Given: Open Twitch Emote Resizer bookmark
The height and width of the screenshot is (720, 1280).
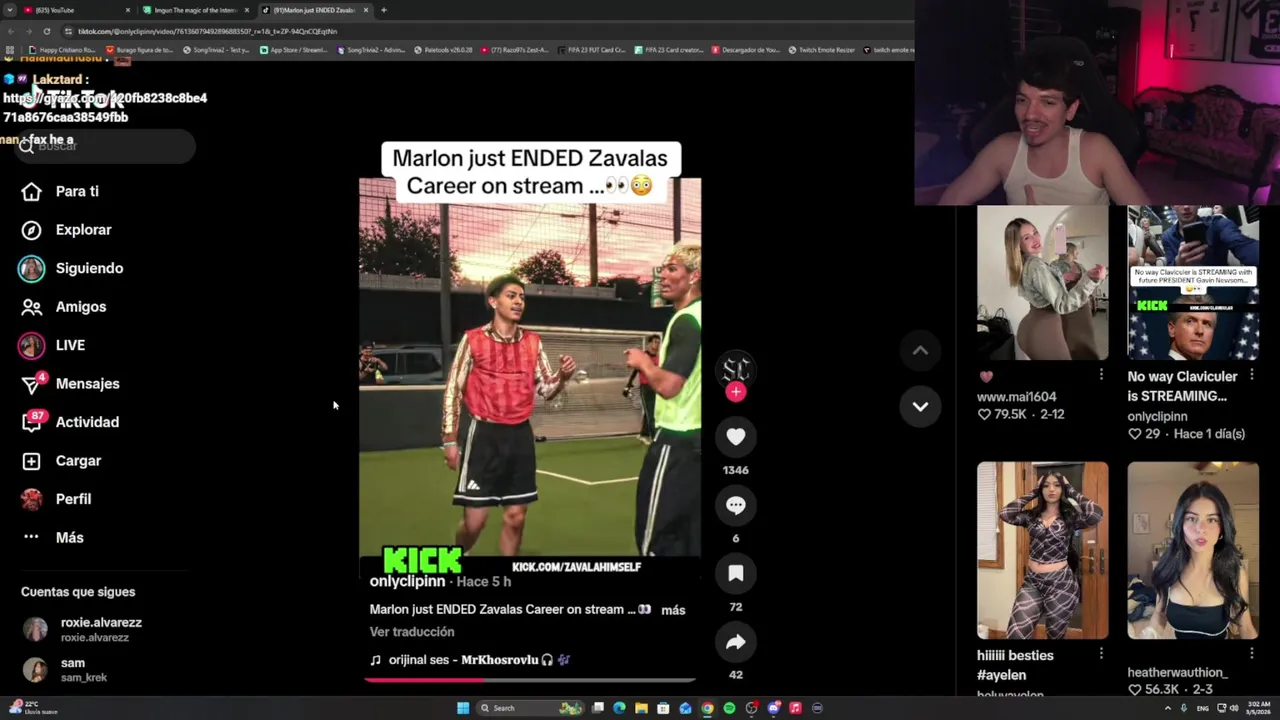Looking at the screenshot, I should pos(822,50).
